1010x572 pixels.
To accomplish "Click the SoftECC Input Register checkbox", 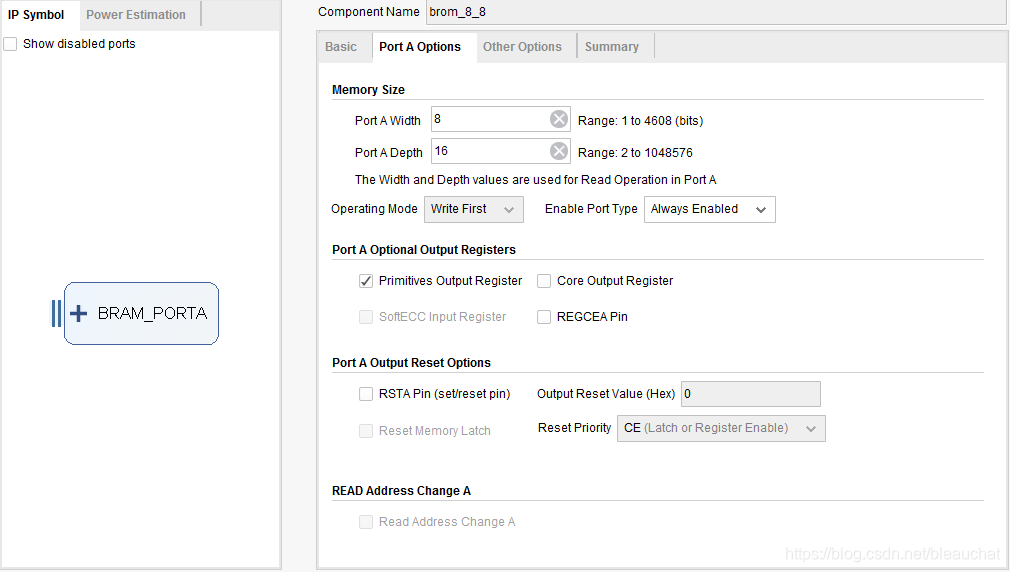I will tap(366, 317).
